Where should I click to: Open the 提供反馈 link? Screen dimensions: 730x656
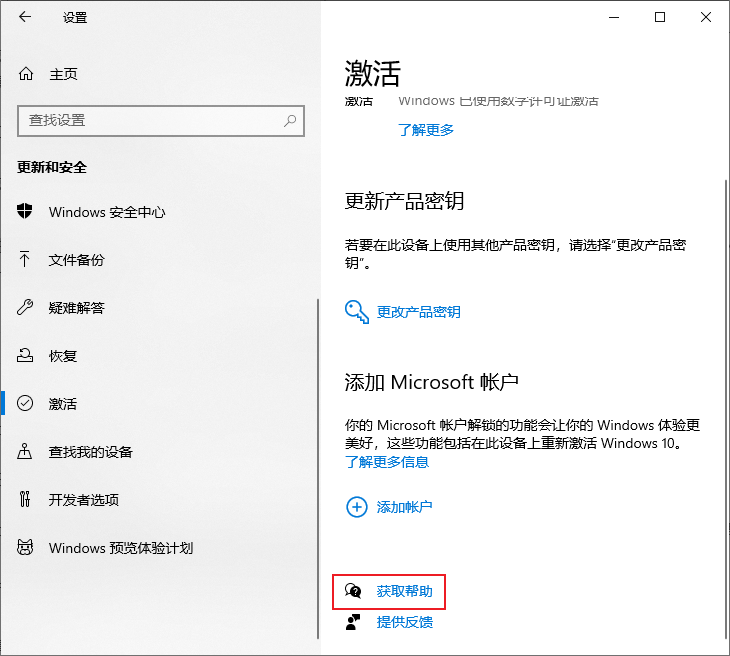[x=405, y=622]
